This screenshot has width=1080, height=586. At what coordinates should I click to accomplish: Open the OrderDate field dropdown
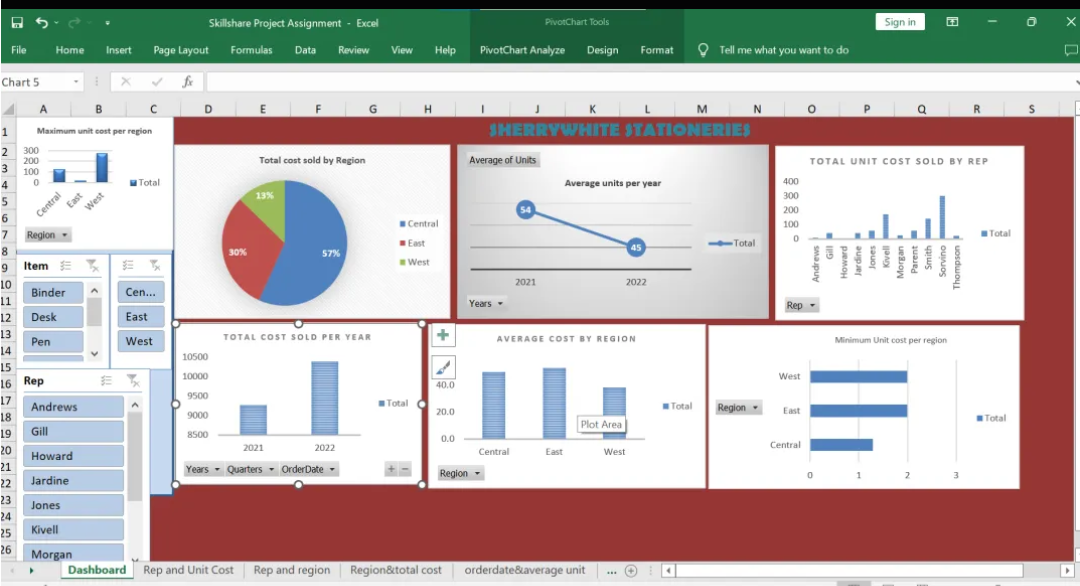tap(309, 469)
